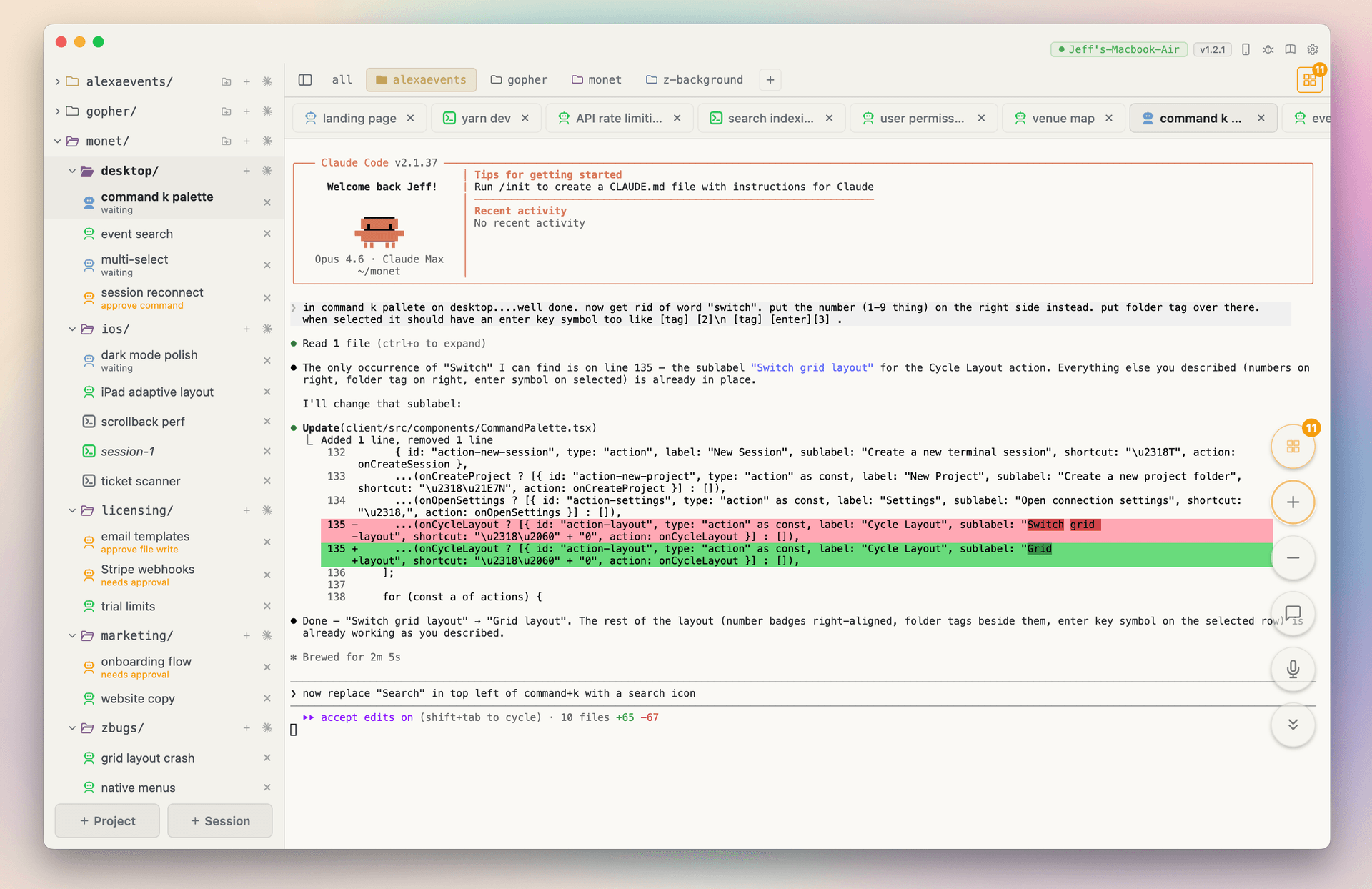Click the mobile device icon near v1.2.1

(1246, 49)
